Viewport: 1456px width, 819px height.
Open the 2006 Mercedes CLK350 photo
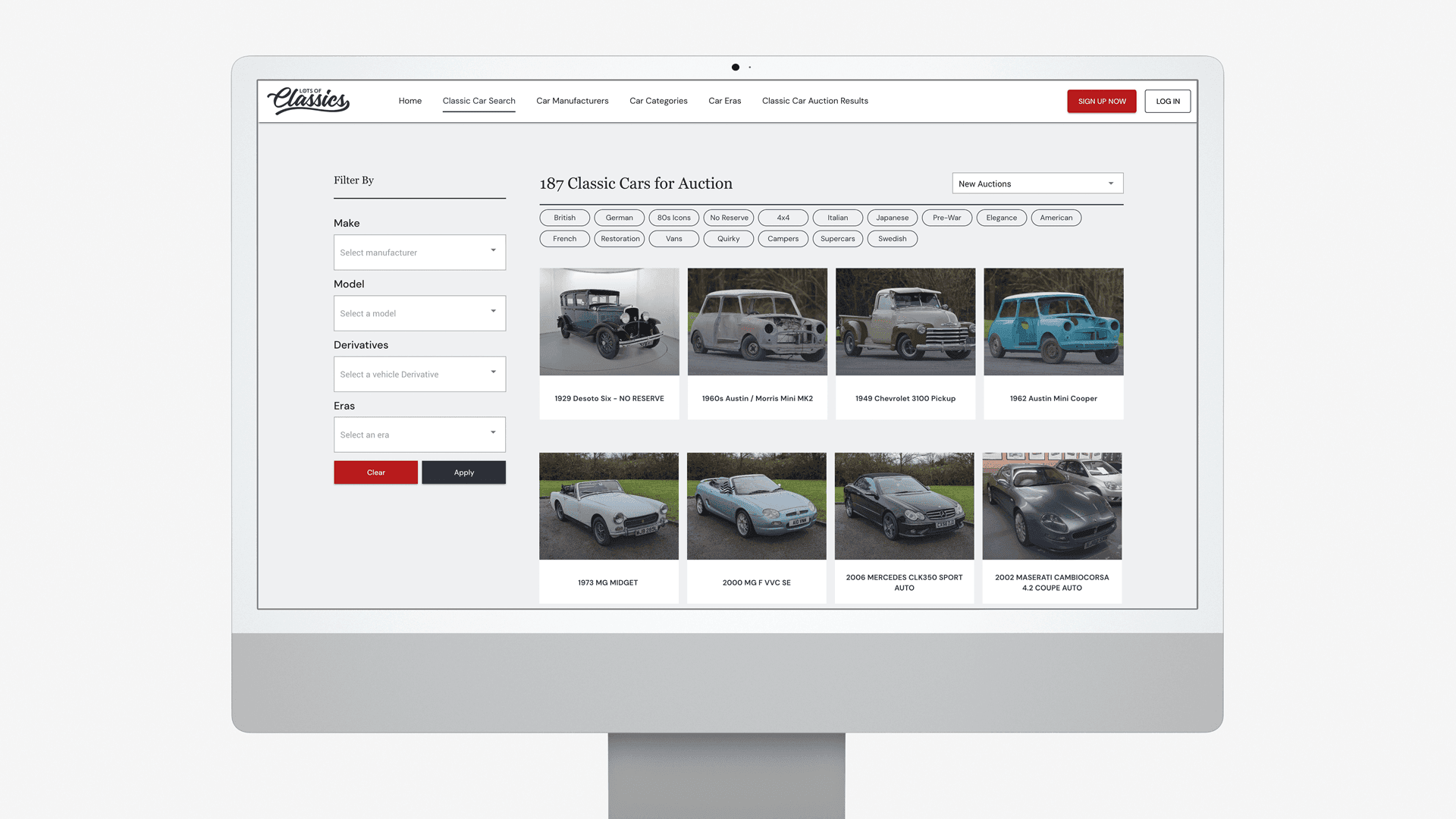click(905, 507)
